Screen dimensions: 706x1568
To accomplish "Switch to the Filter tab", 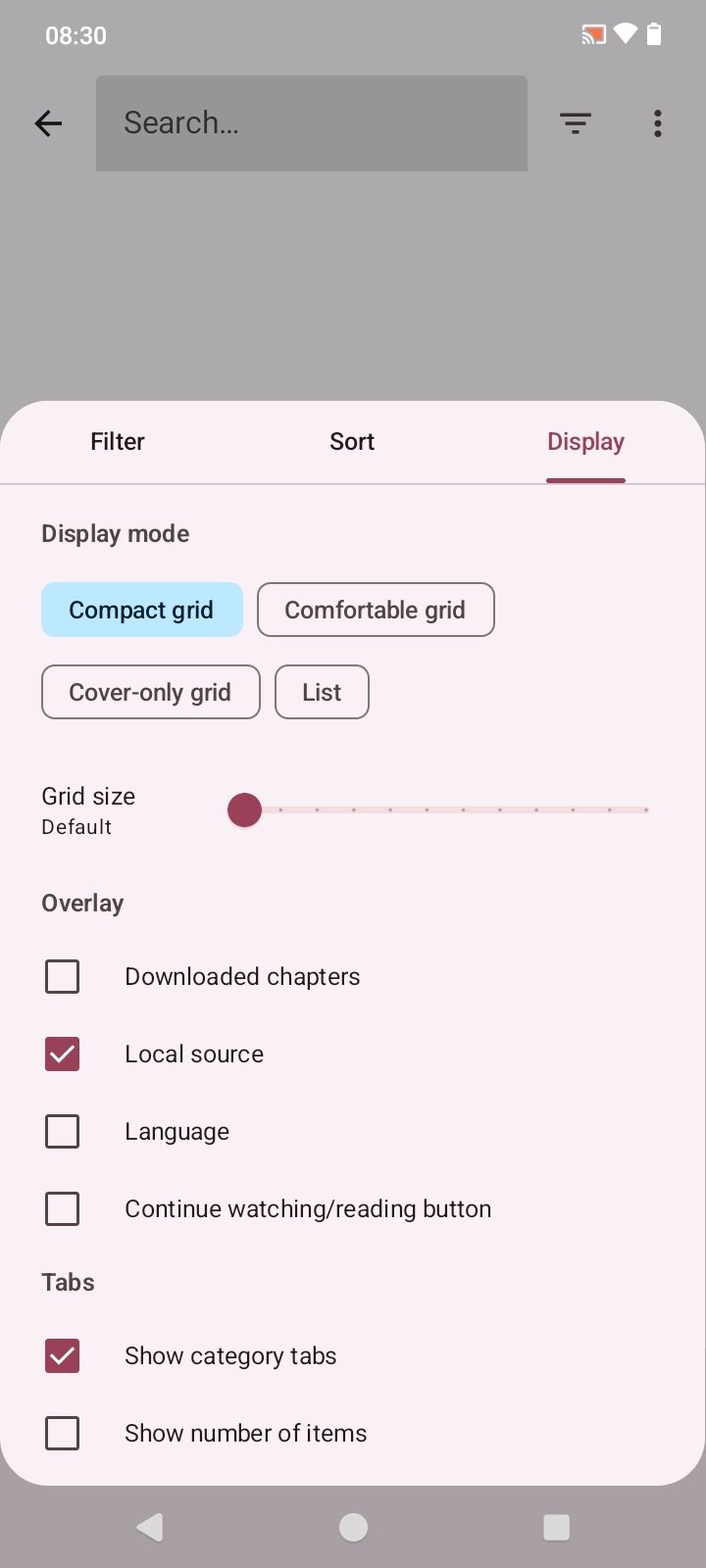I will coord(118,442).
